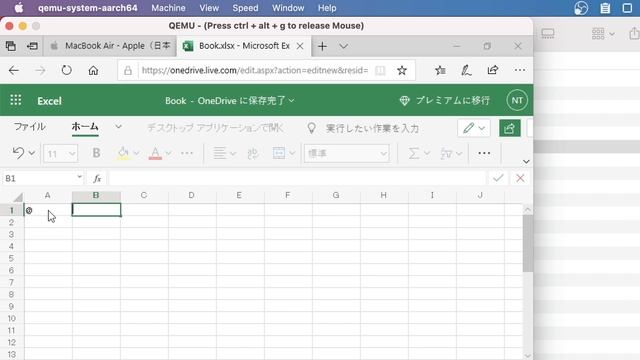Viewport: 640px width, 360px height.
Task: Show tab previews chevron
Action: 344,46
